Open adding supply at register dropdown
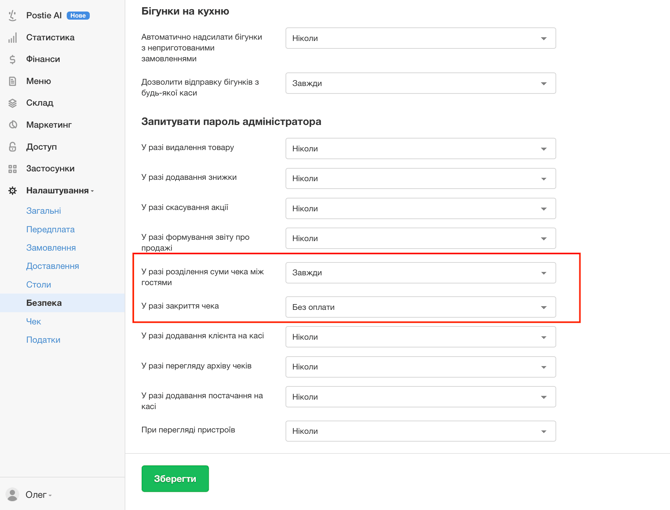670x510 pixels. point(420,397)
